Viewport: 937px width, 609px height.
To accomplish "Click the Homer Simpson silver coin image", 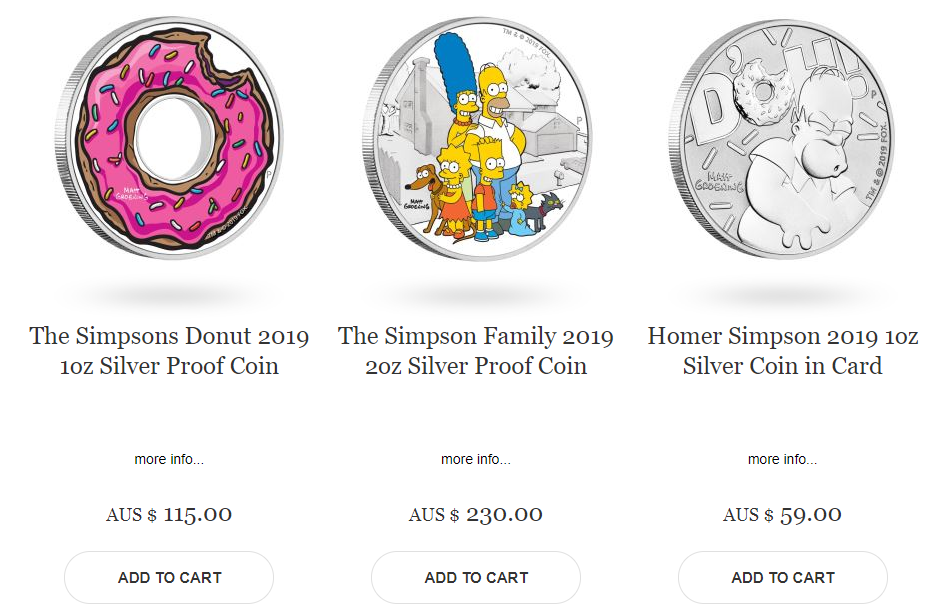I will tap(783, 140).
